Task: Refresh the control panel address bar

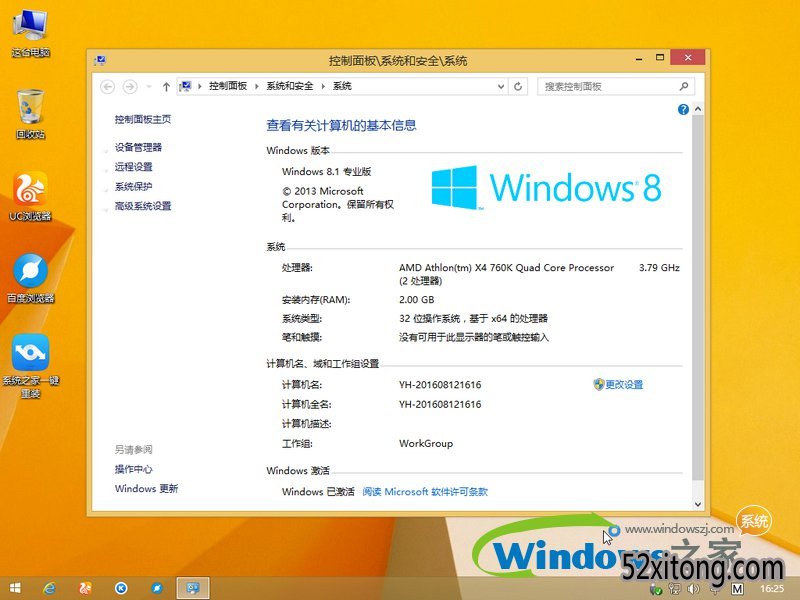Action: pos(518,86)
